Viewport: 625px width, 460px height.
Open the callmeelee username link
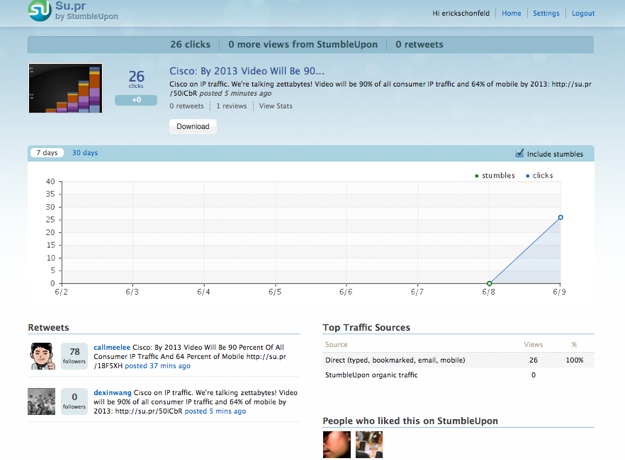[x=112, y=347]
